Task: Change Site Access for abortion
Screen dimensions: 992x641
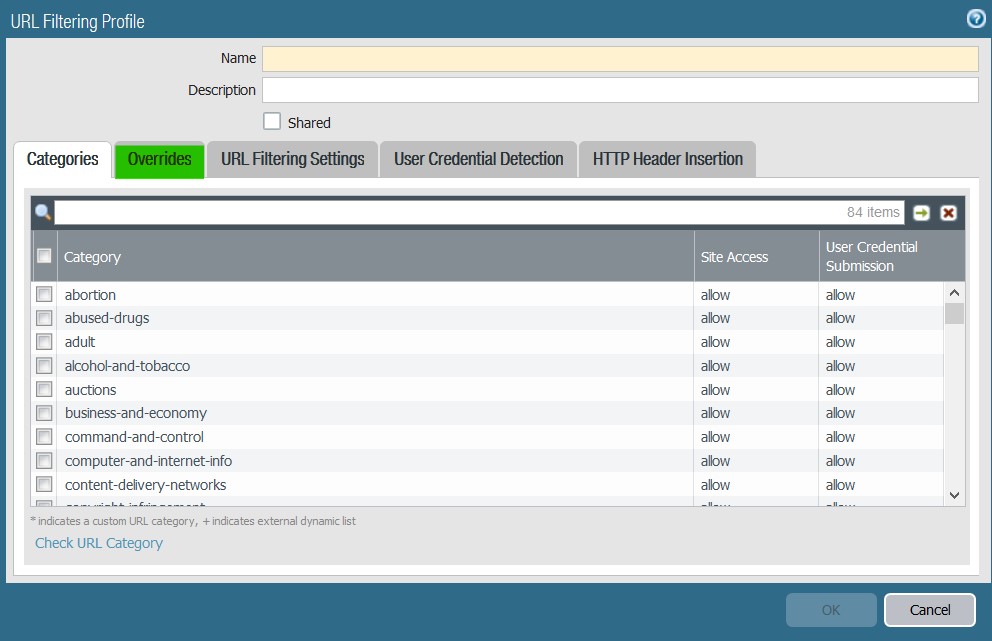Action: (x=715, y=294)
